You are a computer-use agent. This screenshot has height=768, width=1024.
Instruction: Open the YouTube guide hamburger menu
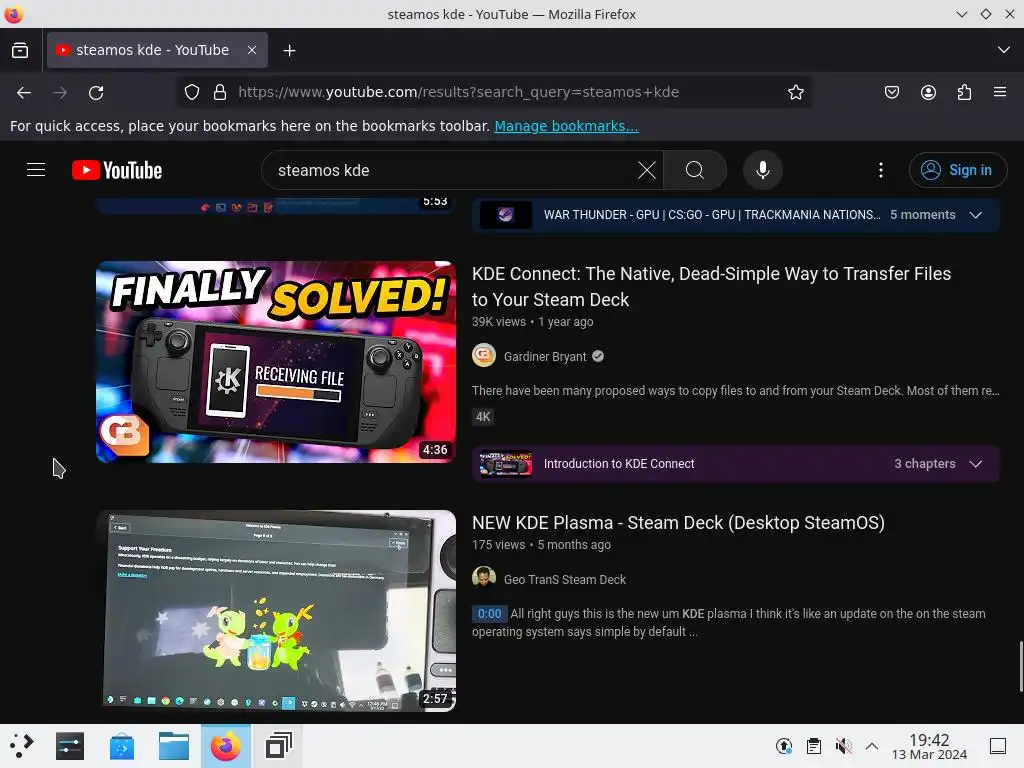point(36,170)
